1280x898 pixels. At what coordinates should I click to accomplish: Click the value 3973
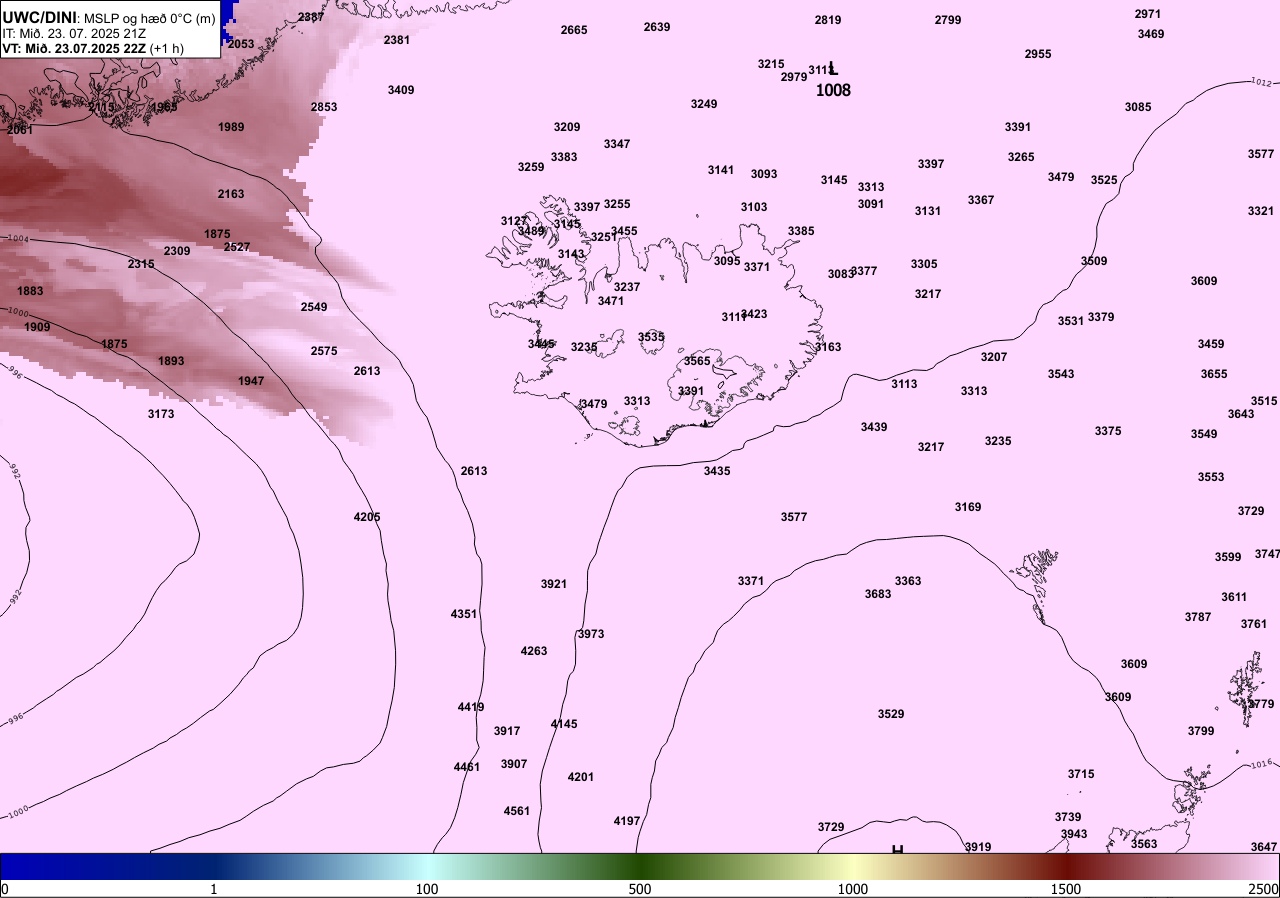tap(591, 634)
